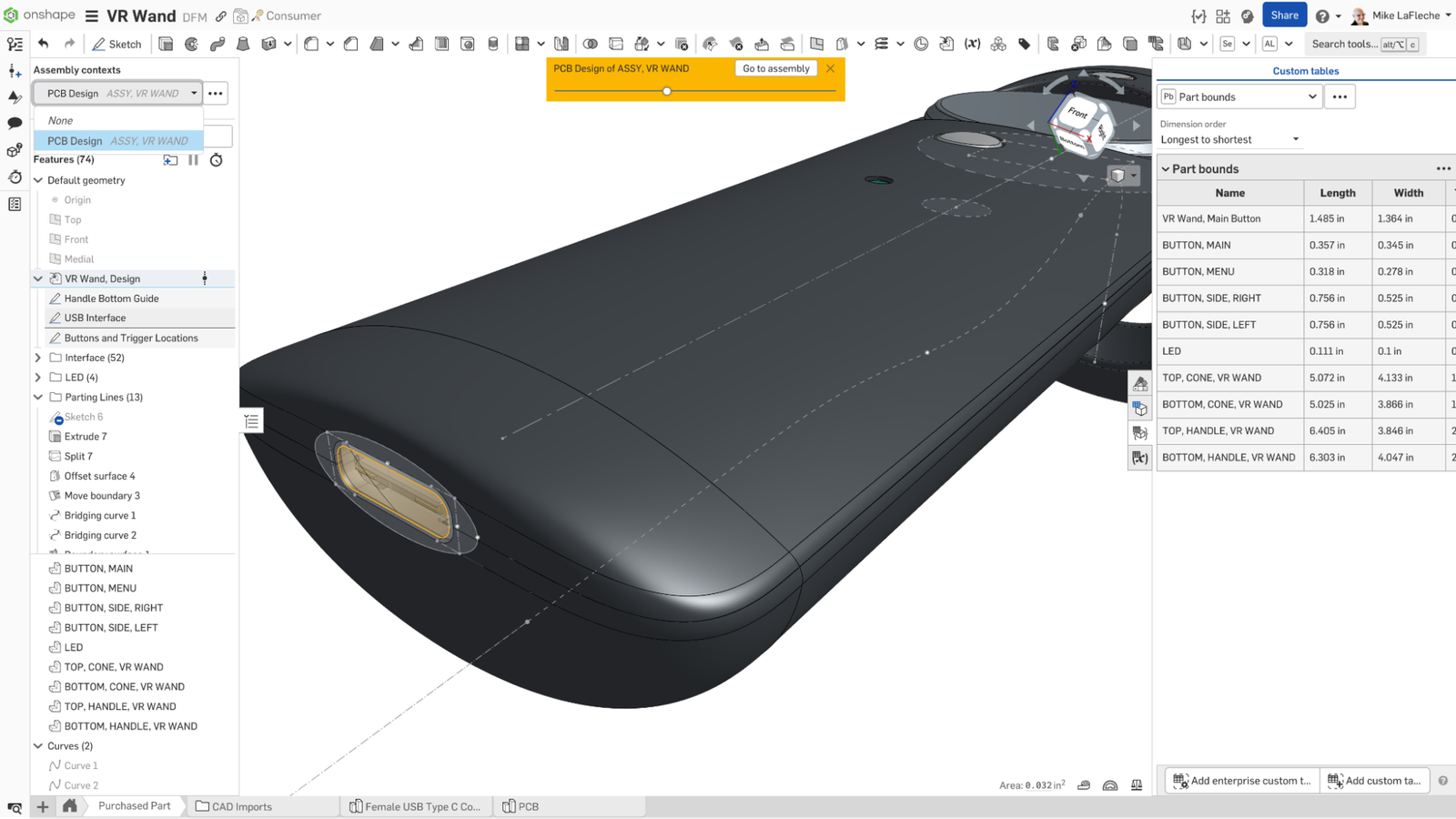Select the Sweep tool
The image size is (1456, 819).
(x=217, y=44)
